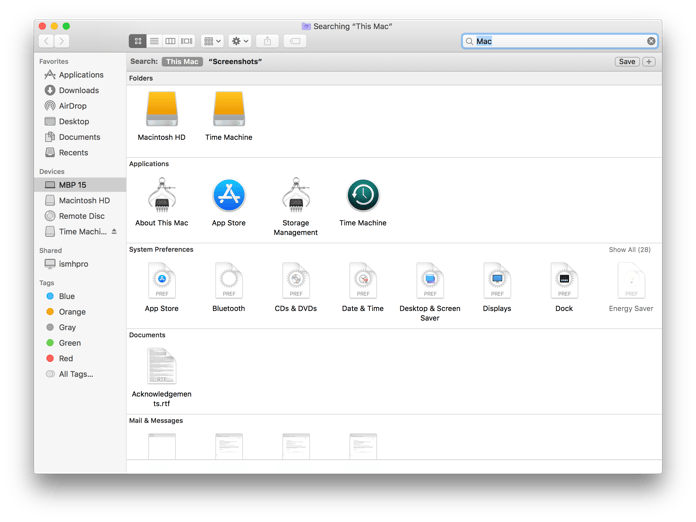Click the Edit Tags toolbar button
The image size is (696, 522).
295,41
